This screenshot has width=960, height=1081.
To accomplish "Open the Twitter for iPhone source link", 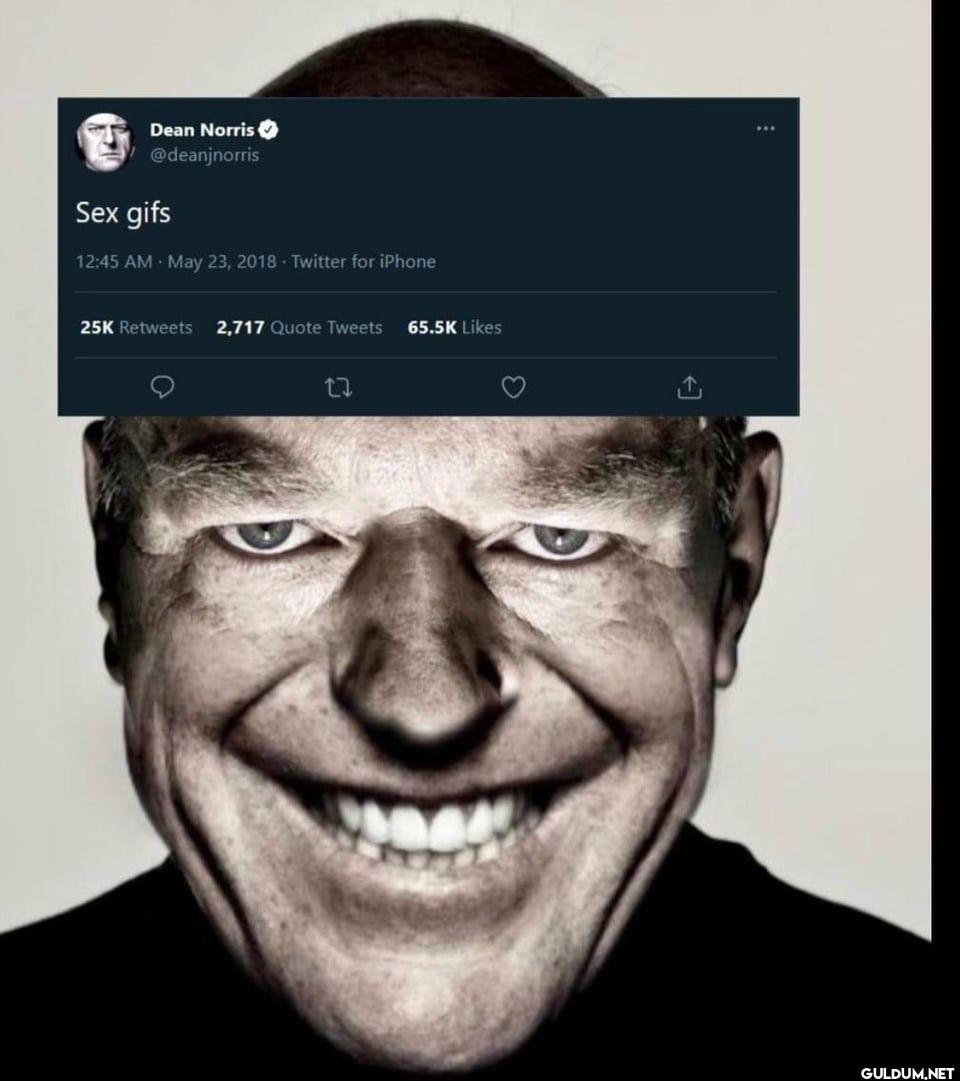I will [363, 262].
